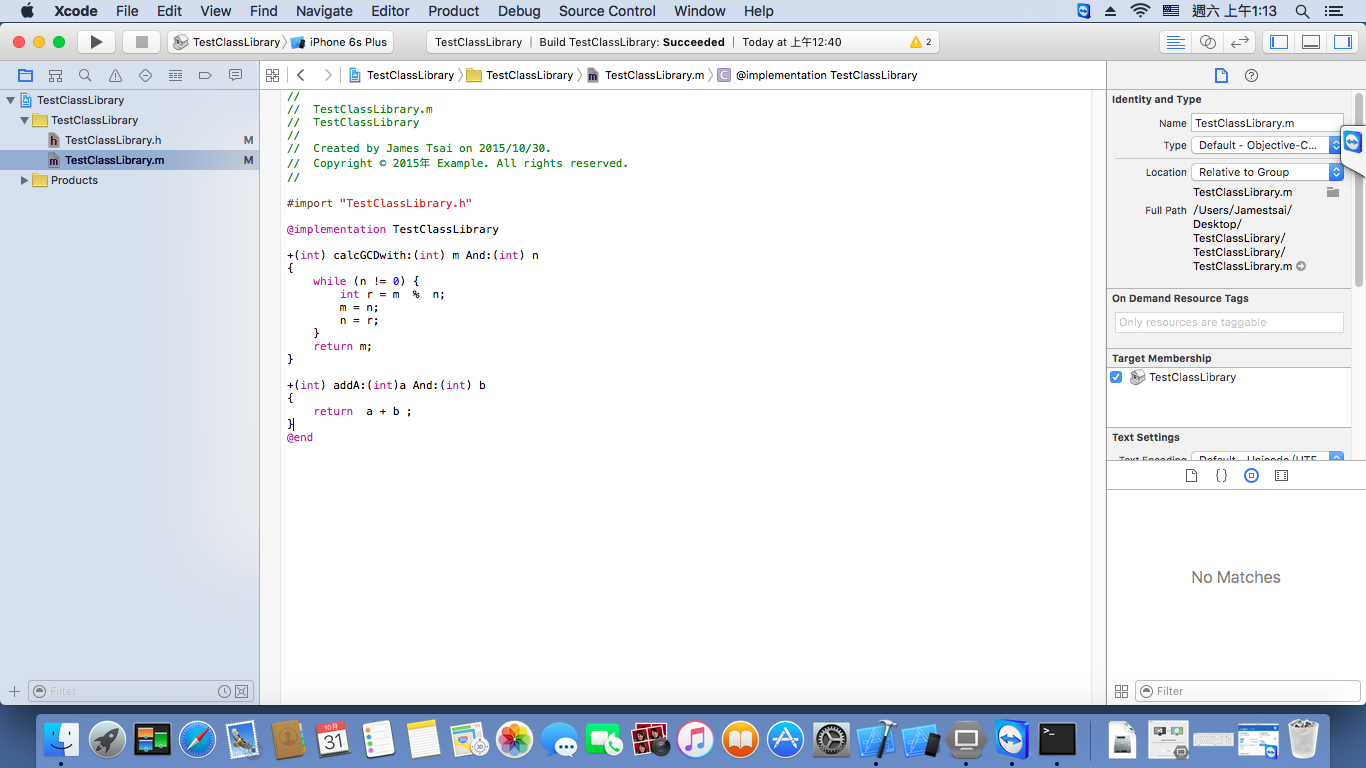Toggle recent files filter in navigator
The height and width of the screenshot is (768, 1366).
[225, 691]
